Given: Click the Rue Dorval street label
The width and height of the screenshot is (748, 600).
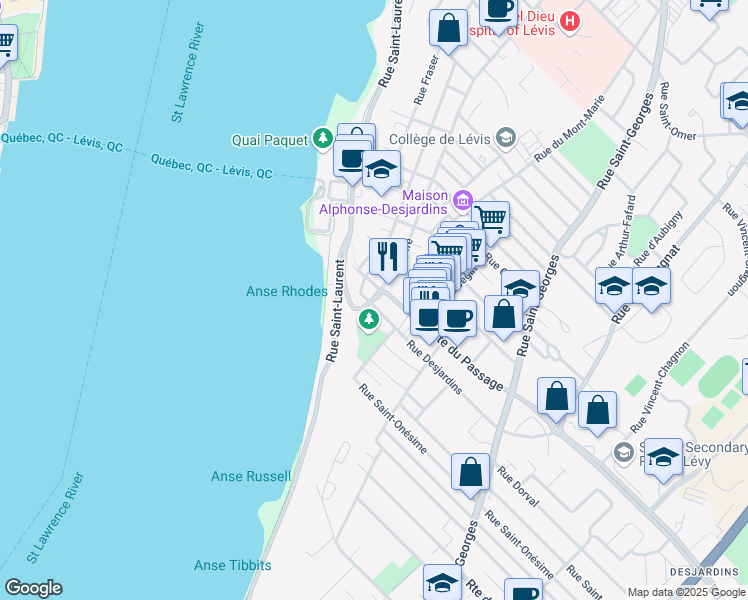Looking at the screenshot, I should pyautogui.click(x=518, y=486).
